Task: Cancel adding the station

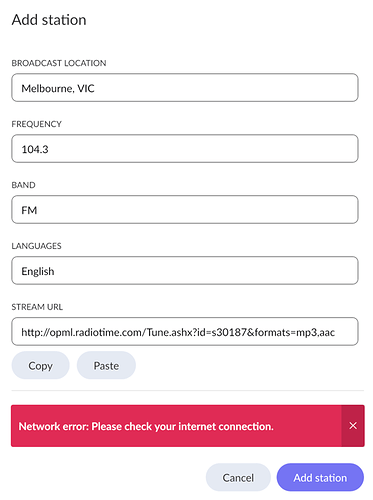Action: pyautogui.click(x=238, y=477)
